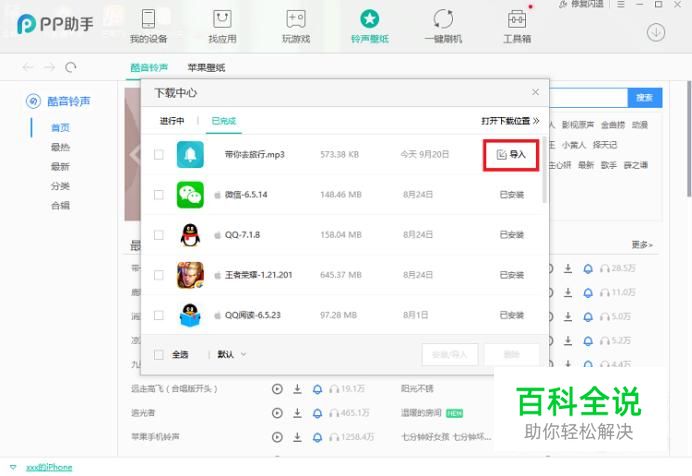Click the PP助手 logo

[x=55, y=24]
